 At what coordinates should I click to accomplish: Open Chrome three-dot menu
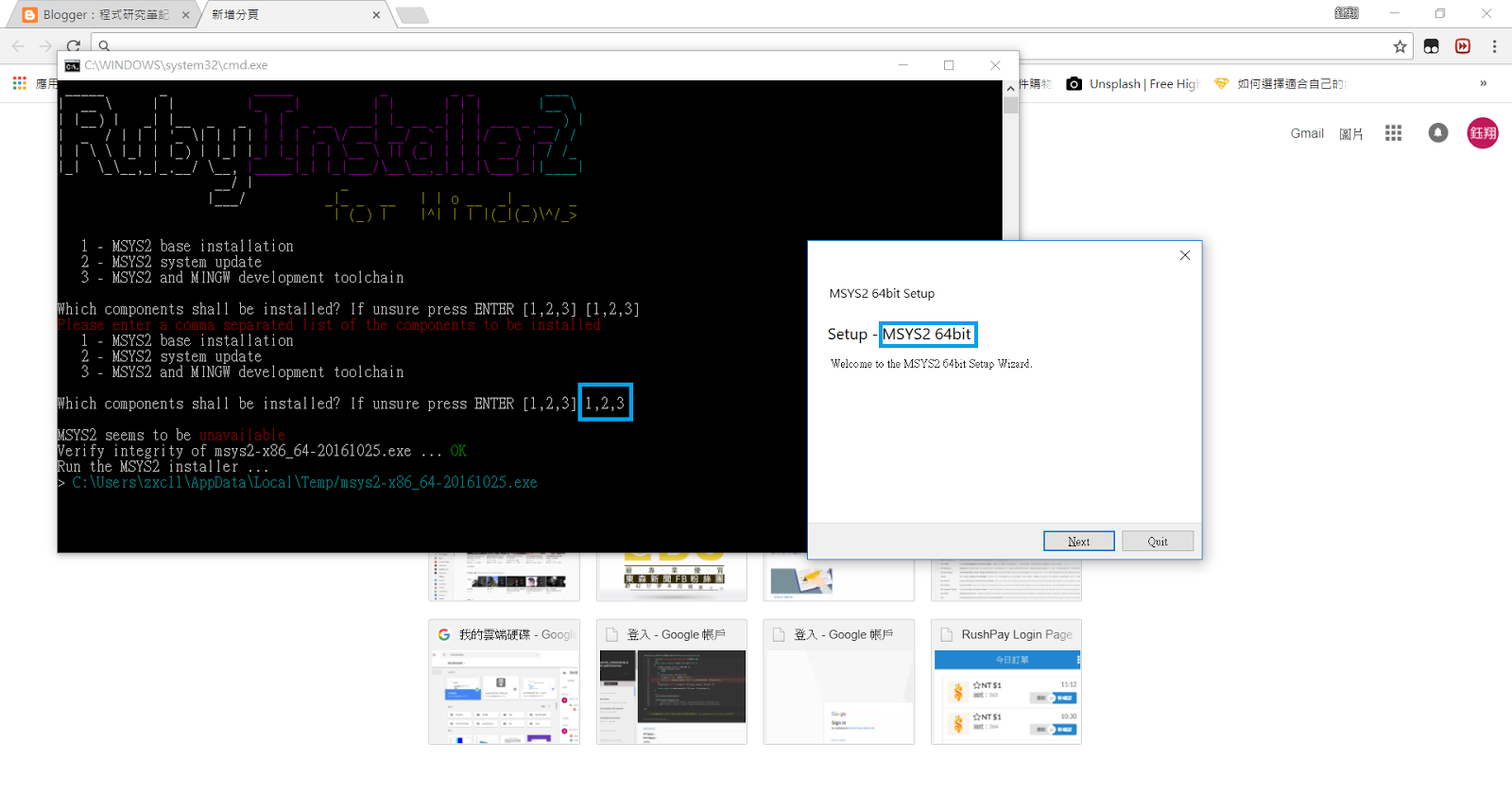point(1494,46)
